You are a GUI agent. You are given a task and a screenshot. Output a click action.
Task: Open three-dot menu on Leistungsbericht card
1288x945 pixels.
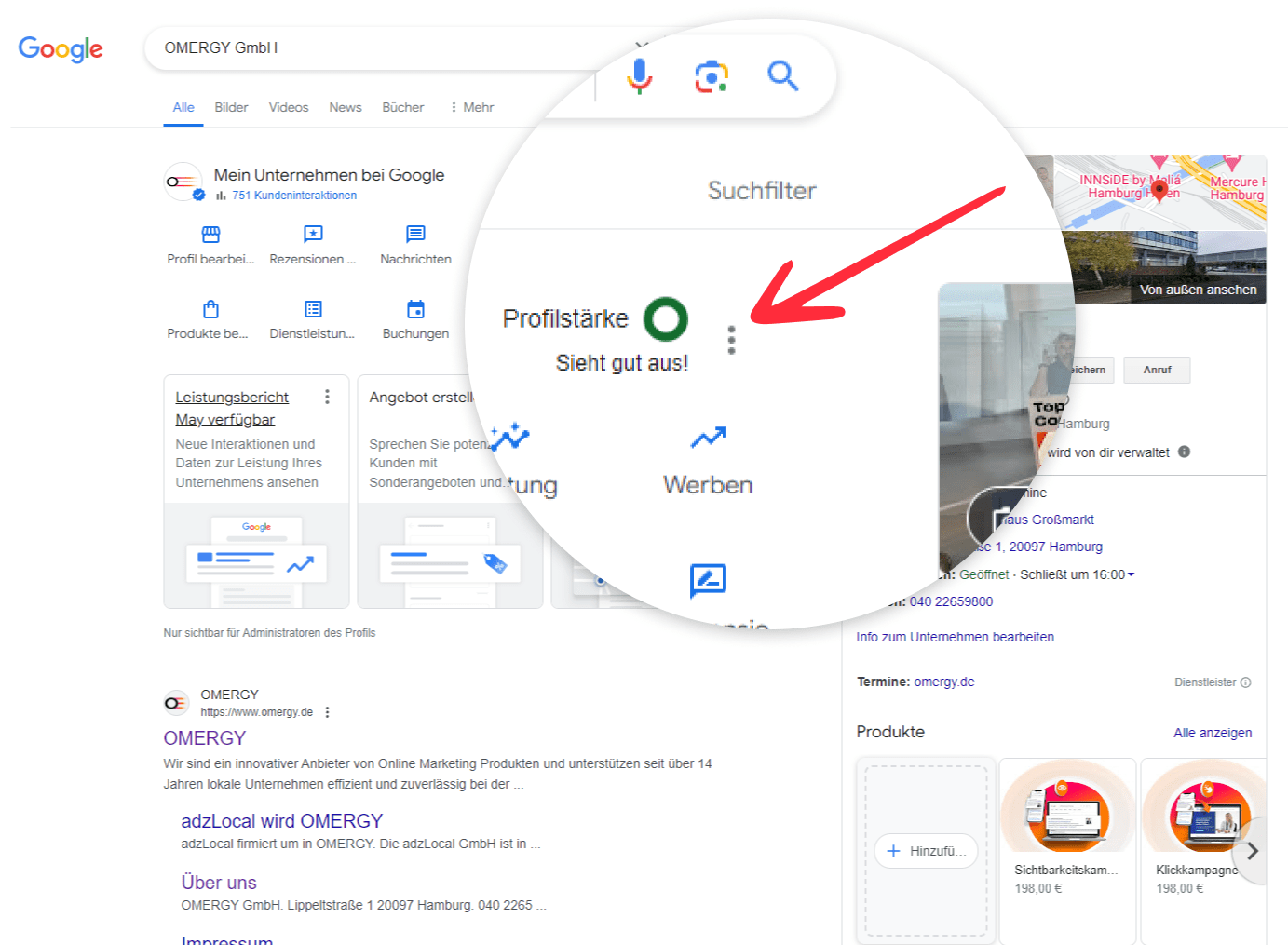[x=327, y=398]
